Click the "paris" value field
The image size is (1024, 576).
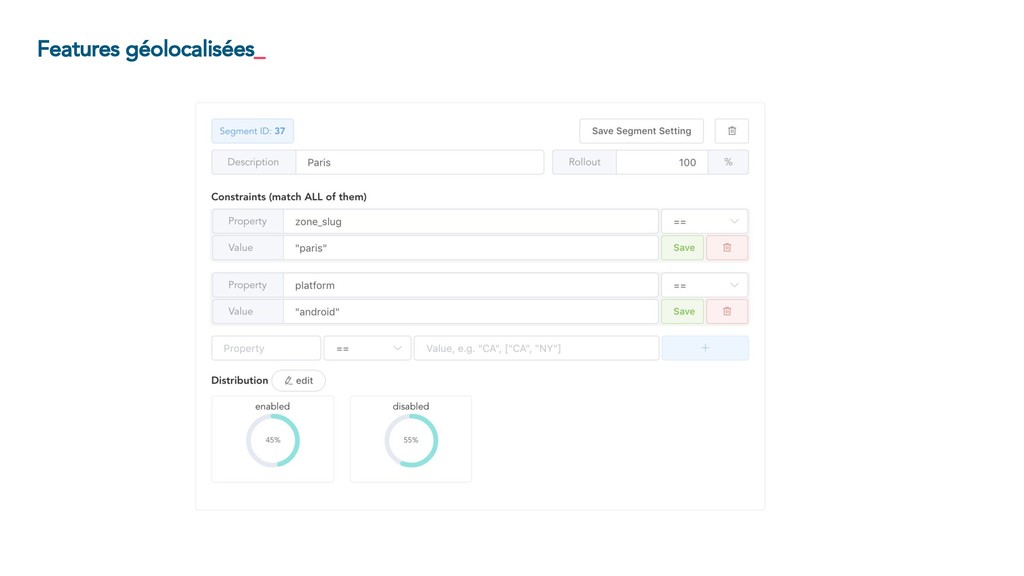point(470,248)
